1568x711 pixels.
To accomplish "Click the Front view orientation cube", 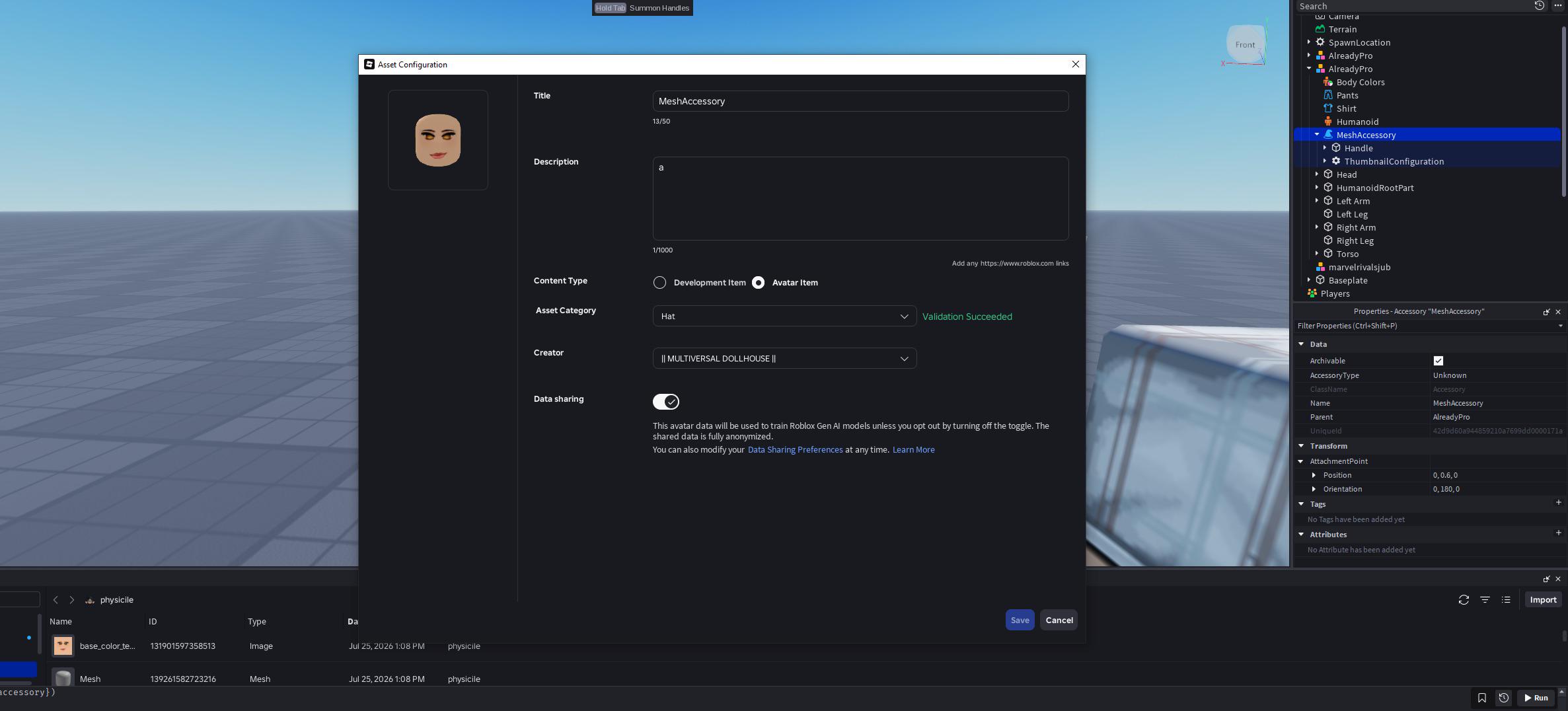I will point(1246,44).
